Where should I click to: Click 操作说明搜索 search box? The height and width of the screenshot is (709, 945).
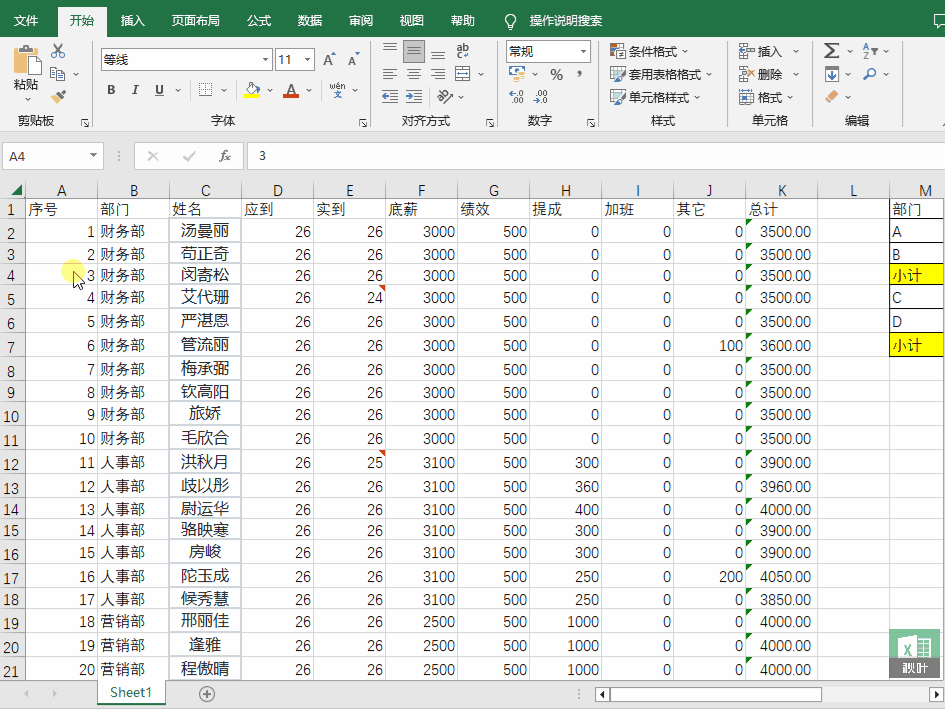pos(566,20)
